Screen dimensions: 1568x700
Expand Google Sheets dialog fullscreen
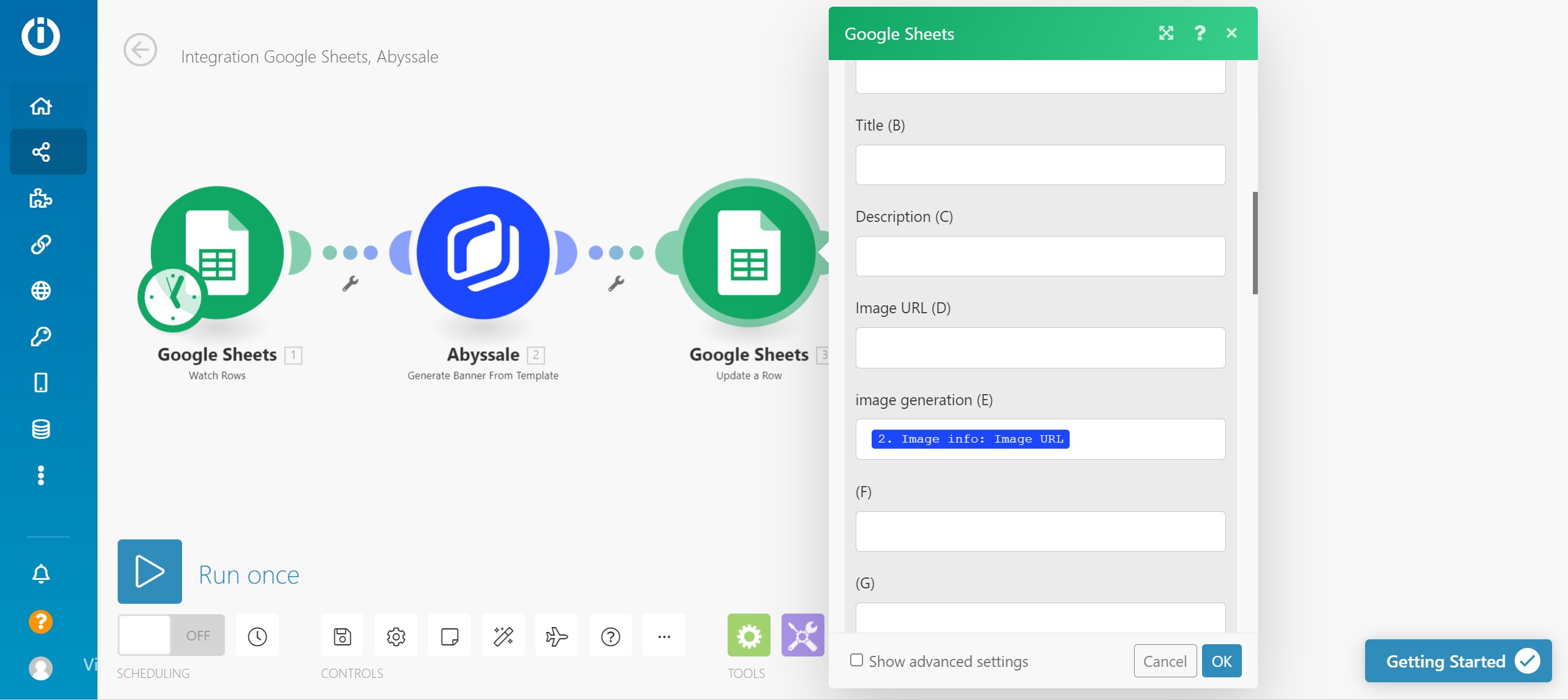(x=1166, y=33)
